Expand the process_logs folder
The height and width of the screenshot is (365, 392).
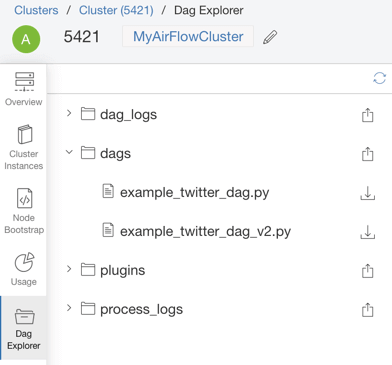coord(69,308)
